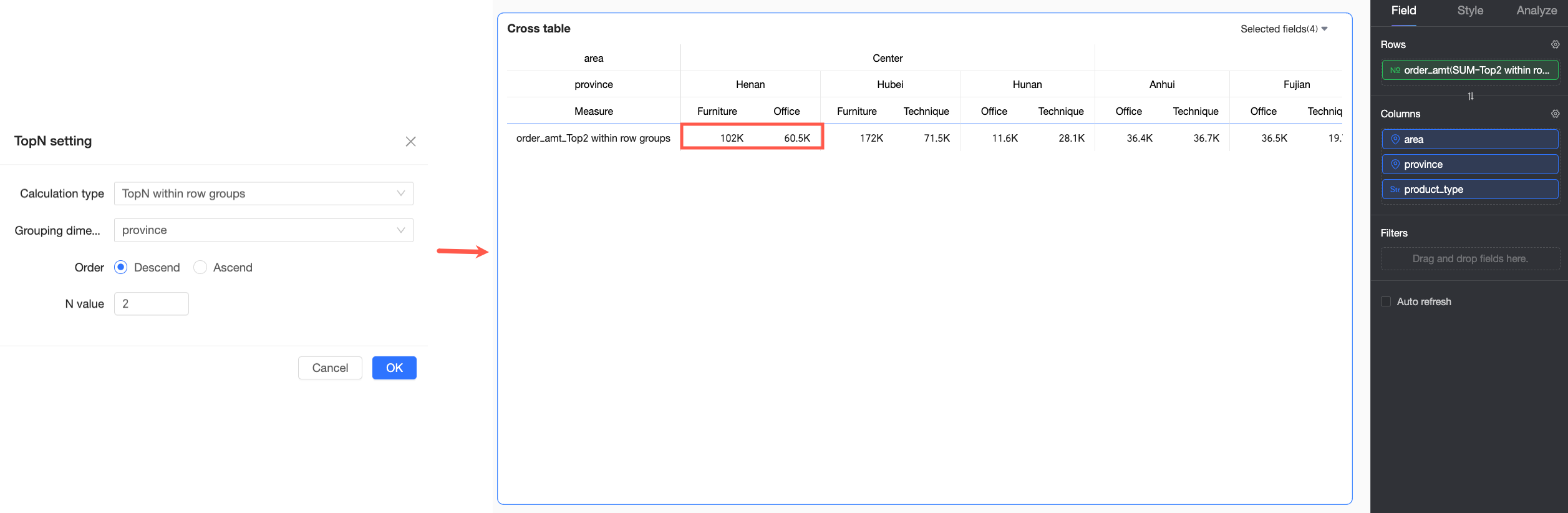Click the Furniture header under Henan
This screenshot has height=513, width=1568.
point(717,111)
